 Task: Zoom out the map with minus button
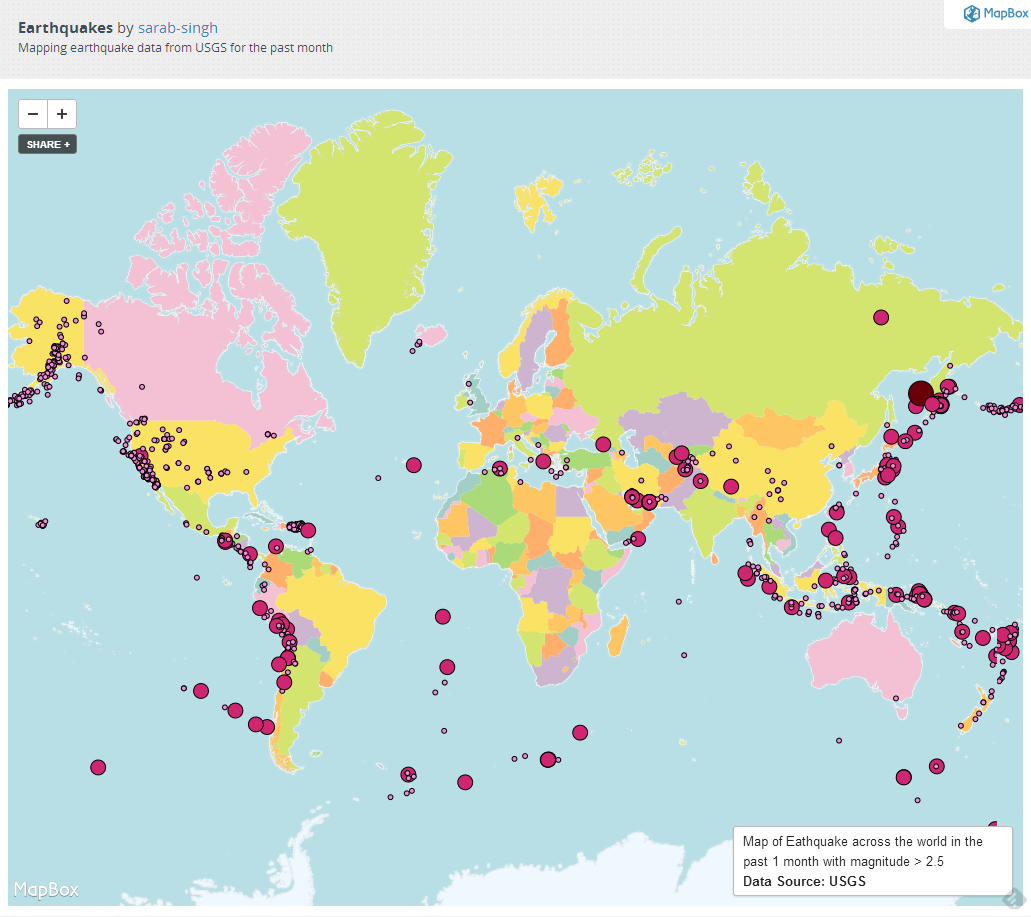tap(33, 114)
